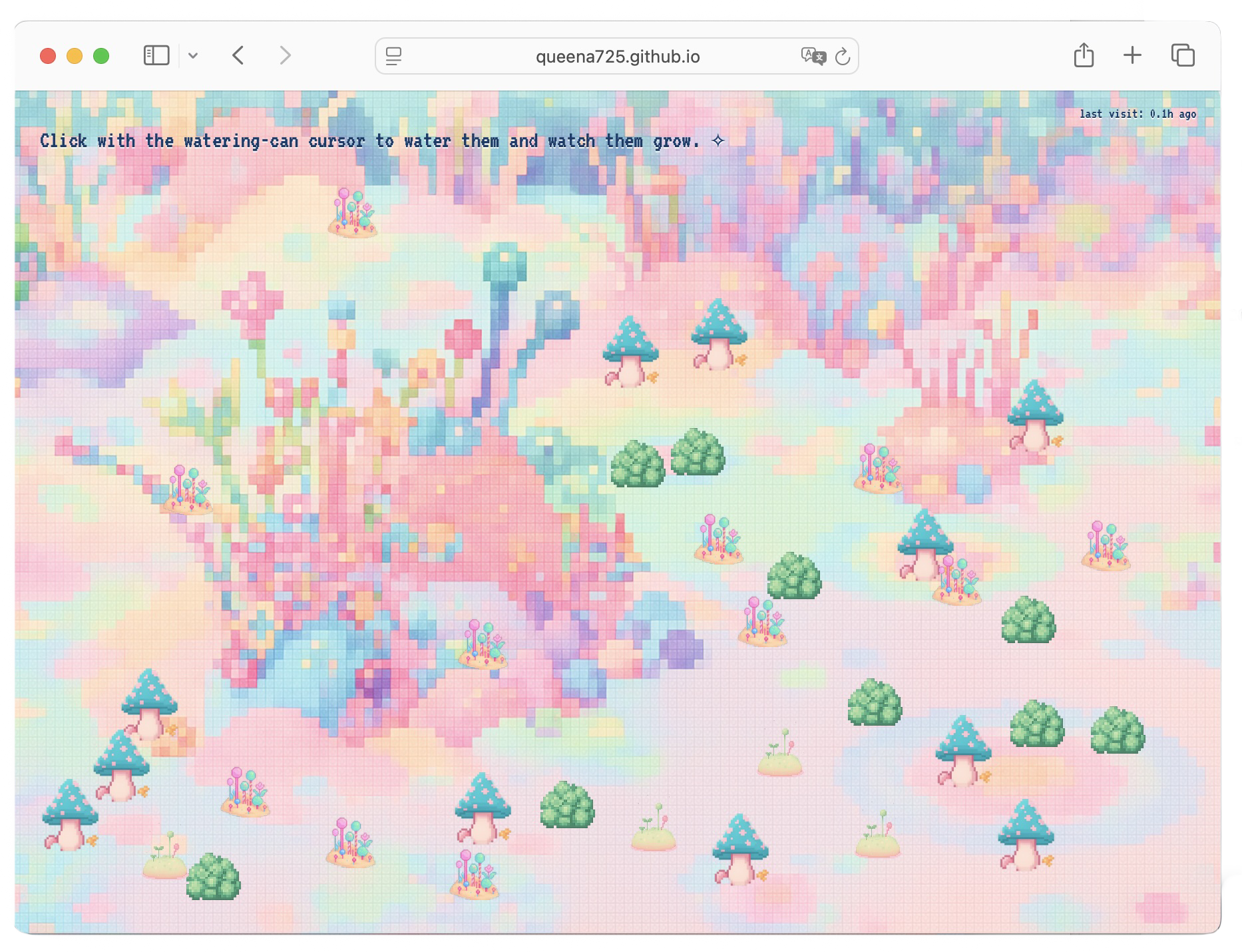
Task: Click the Share icon in the Safari toolbar
Action: (1085, 56)
